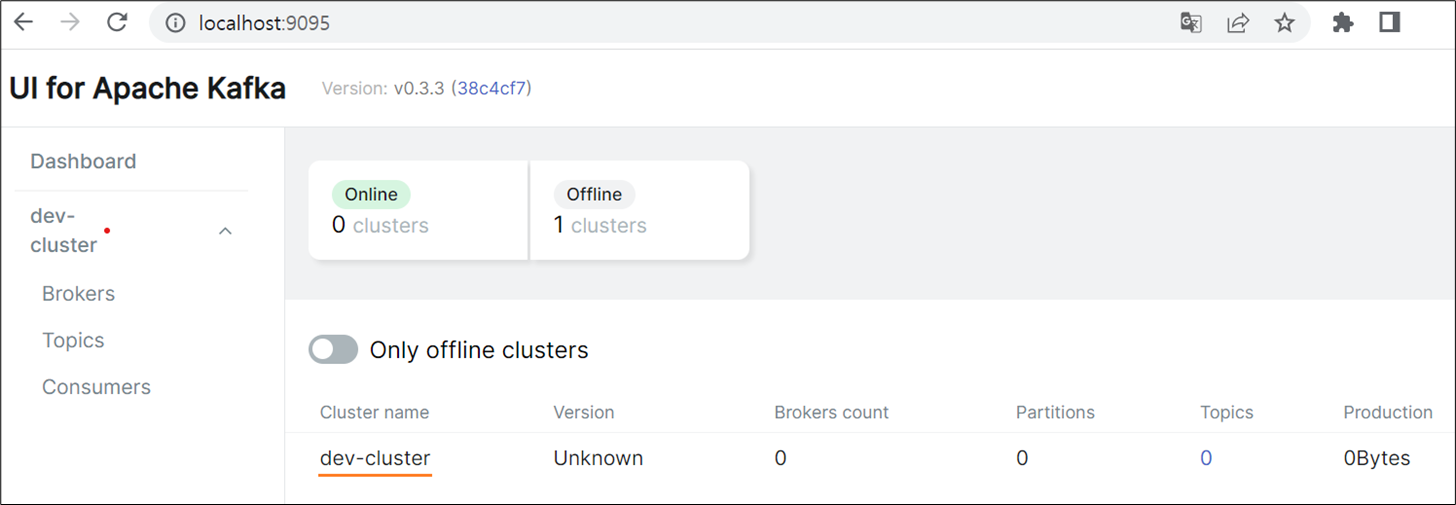
Task: Click the browser forward arrow
Action: [x=70, y=23]
